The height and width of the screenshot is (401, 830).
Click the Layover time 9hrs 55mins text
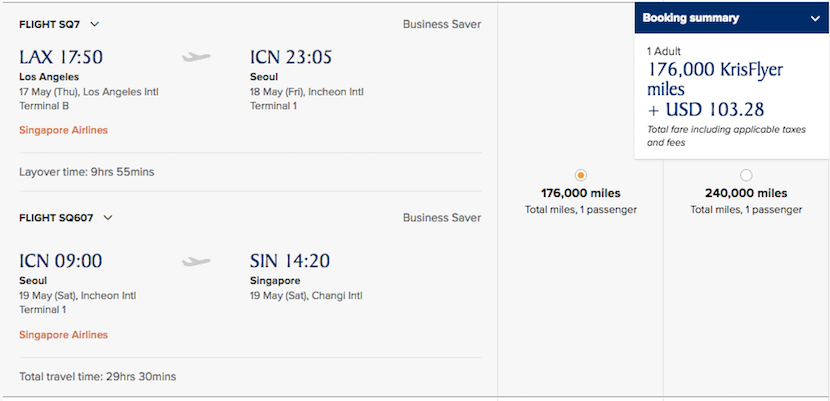pos(86,172)
